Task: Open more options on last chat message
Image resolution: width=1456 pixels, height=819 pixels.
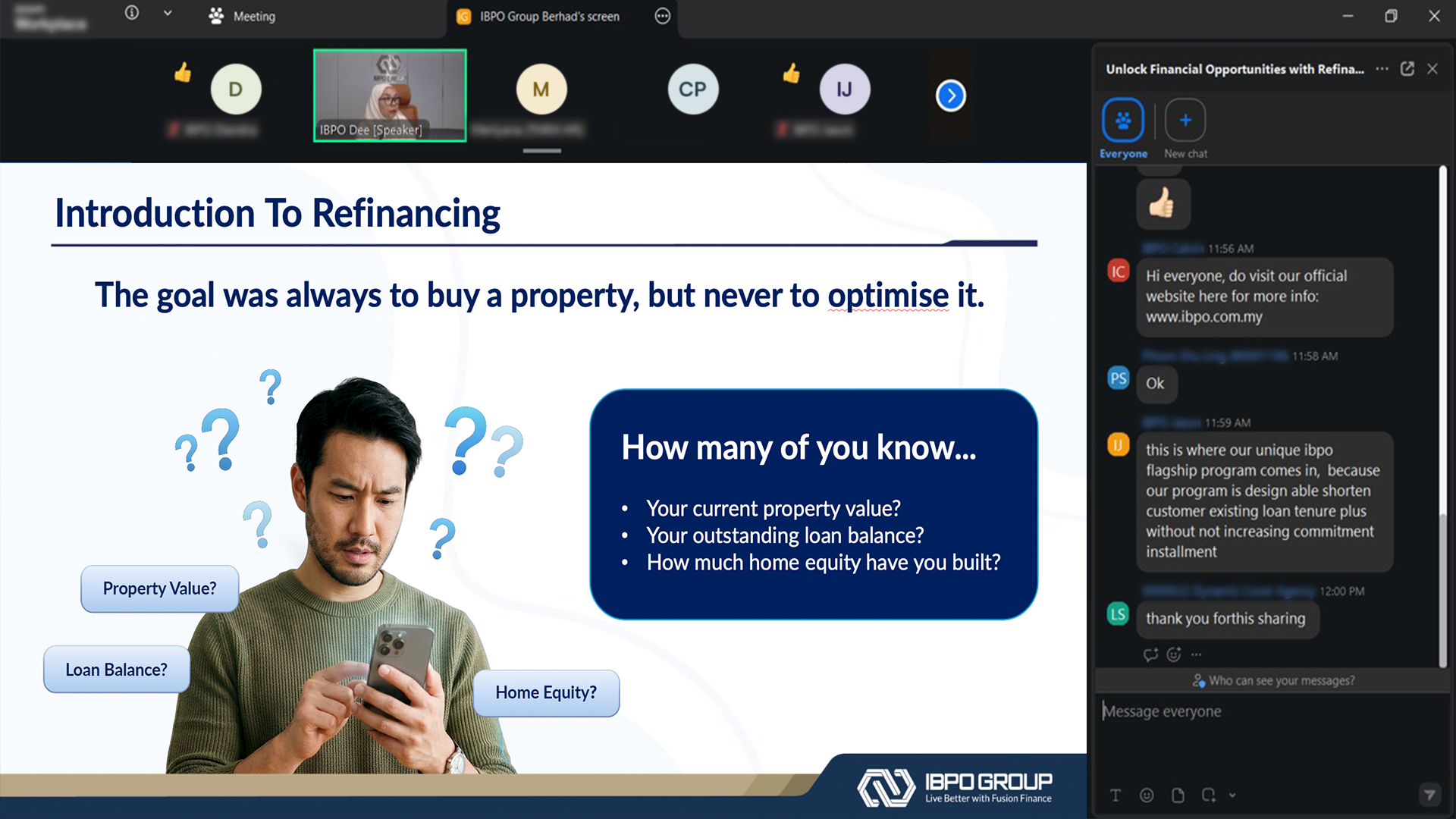Action: pos(1197,654)
